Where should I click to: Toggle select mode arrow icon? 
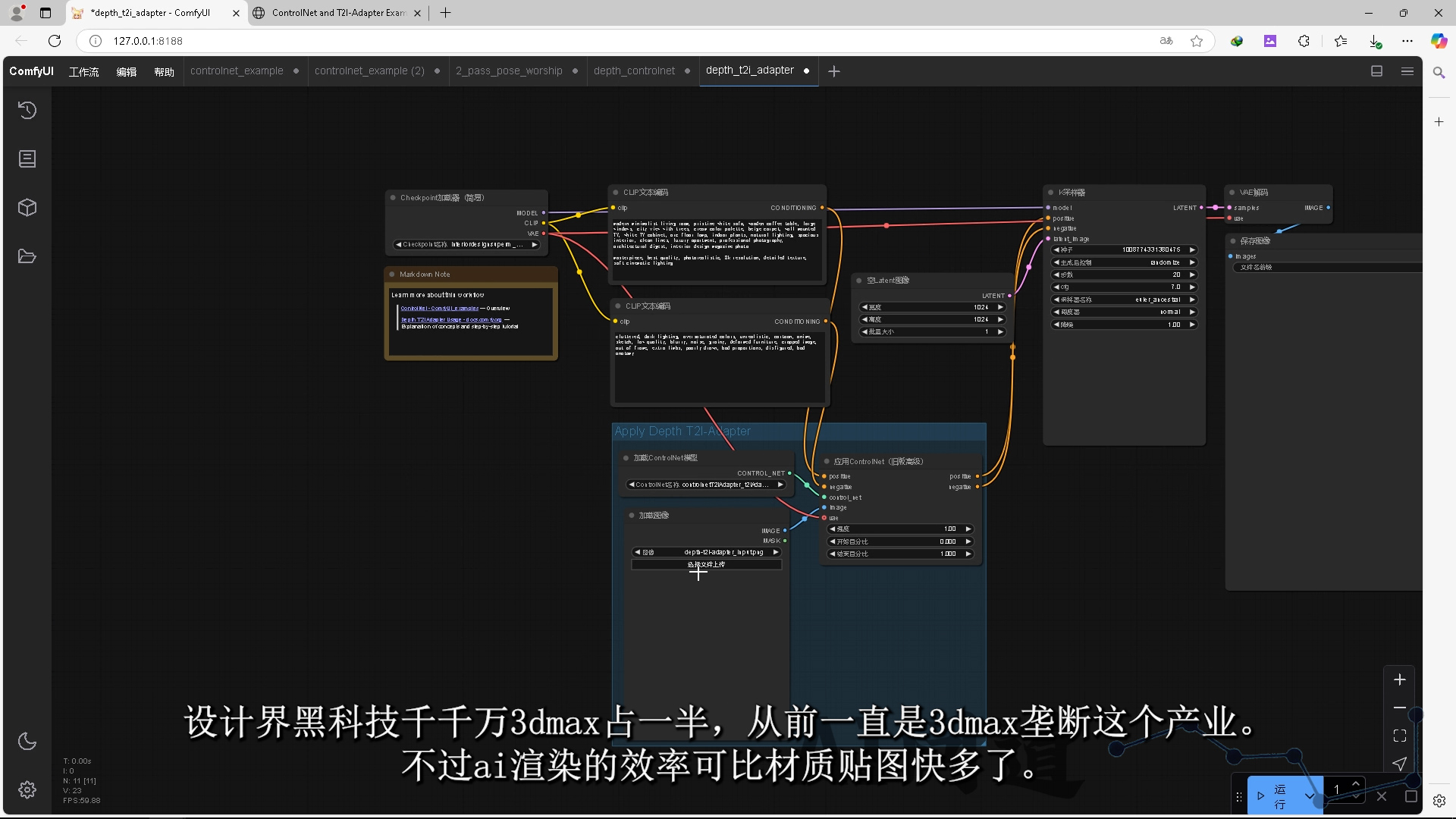tap(1400, 764)
